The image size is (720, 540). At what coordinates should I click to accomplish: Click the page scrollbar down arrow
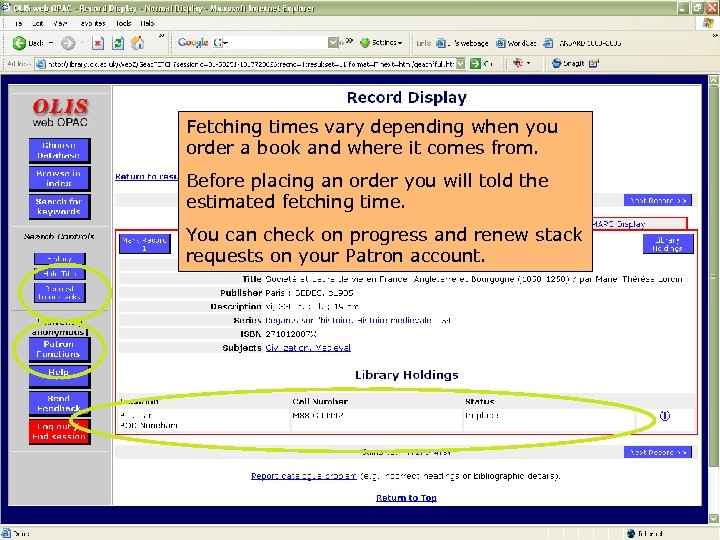[713, 519]
